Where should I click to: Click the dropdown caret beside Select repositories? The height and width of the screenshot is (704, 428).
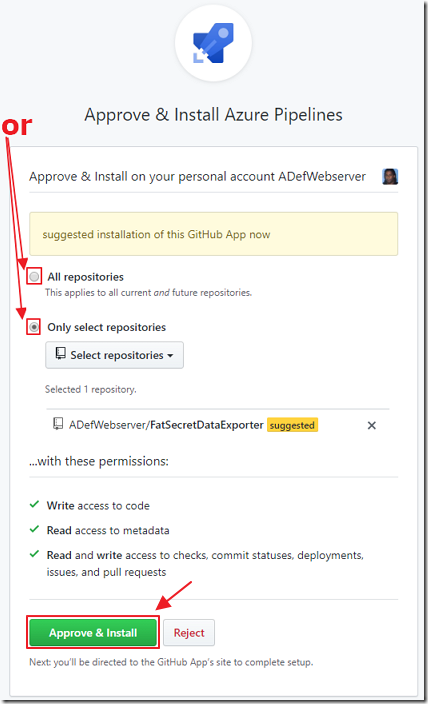pyautogui.click(x=170, y=356)
